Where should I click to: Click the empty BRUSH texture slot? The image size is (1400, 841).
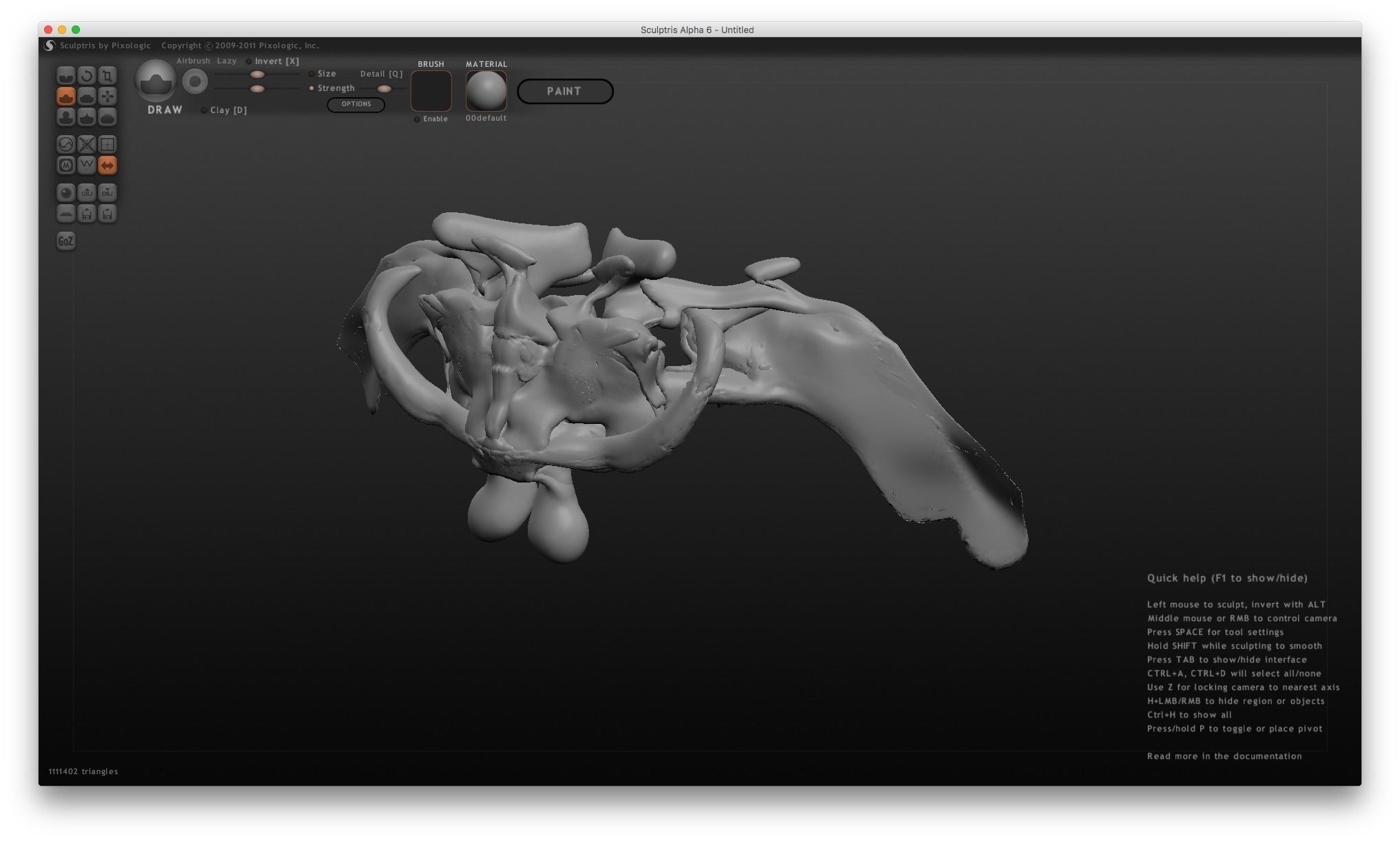click(x=431, y=91)
